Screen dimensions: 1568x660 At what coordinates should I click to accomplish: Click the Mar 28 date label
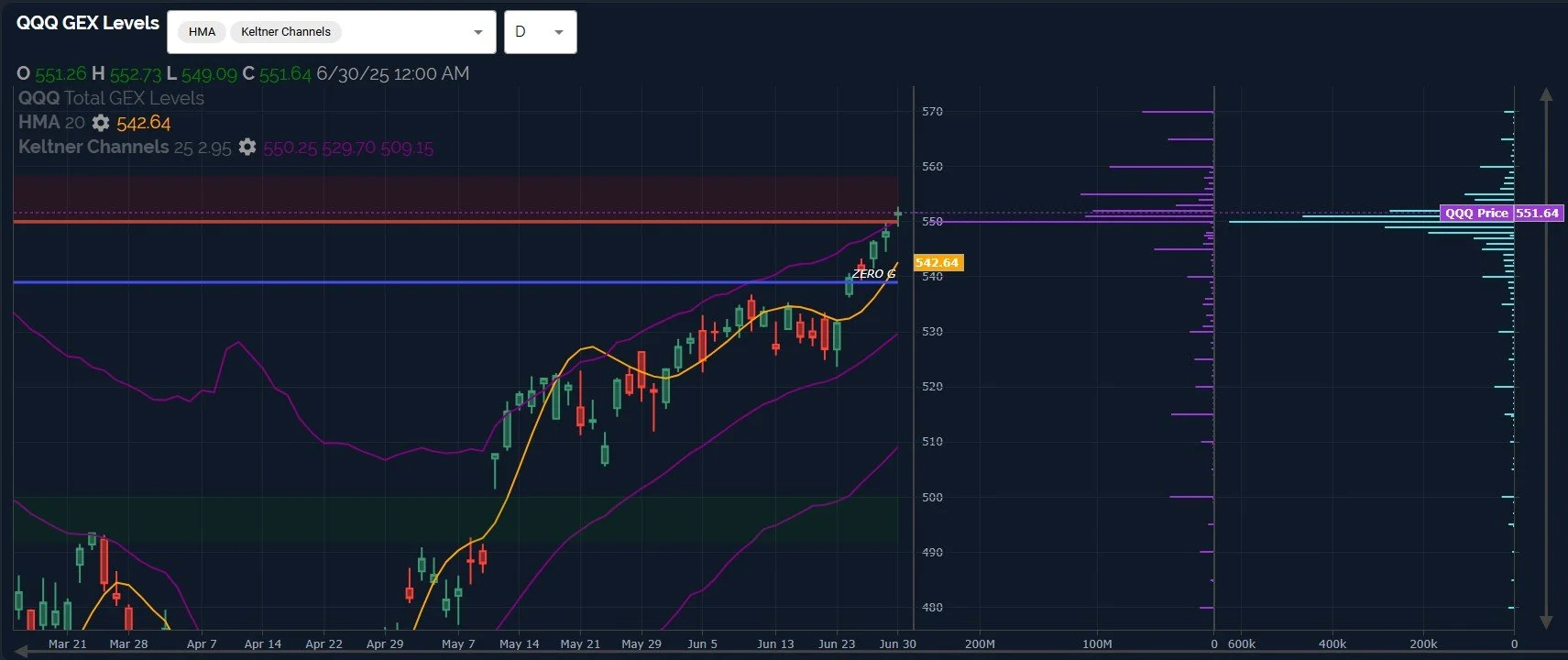point(128,644)
